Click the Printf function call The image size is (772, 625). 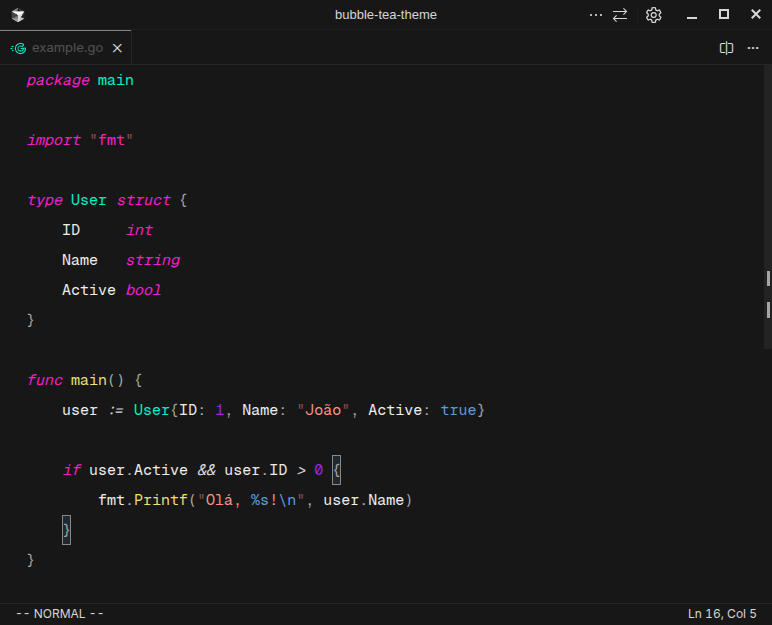click(161, 500)
